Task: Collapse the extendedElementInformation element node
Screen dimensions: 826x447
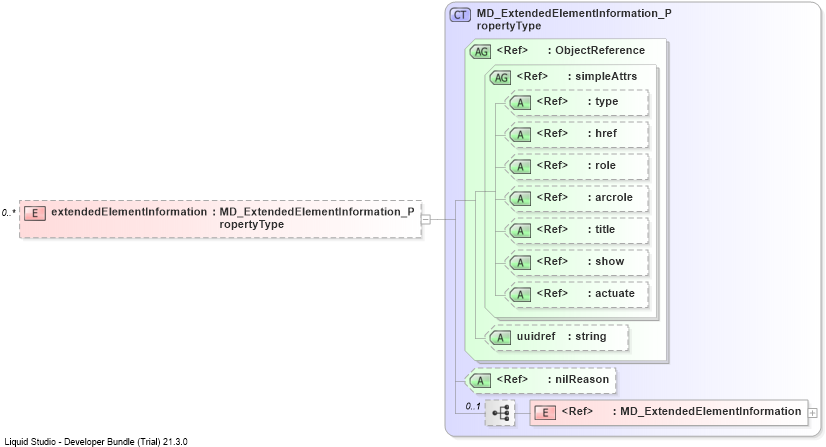Action: [x=426, y=220]
